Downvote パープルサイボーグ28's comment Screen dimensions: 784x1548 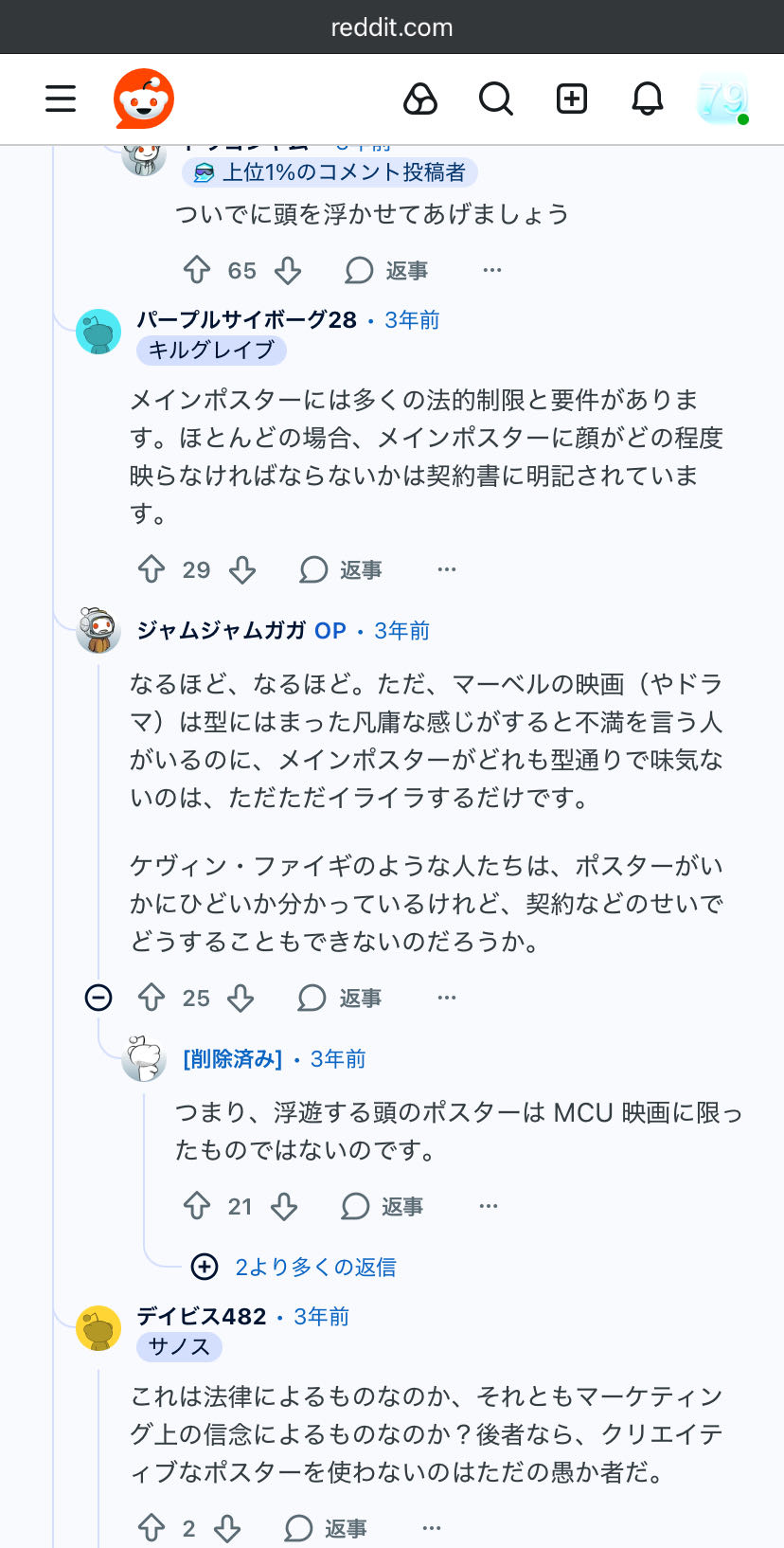click(x=243, y=570)
